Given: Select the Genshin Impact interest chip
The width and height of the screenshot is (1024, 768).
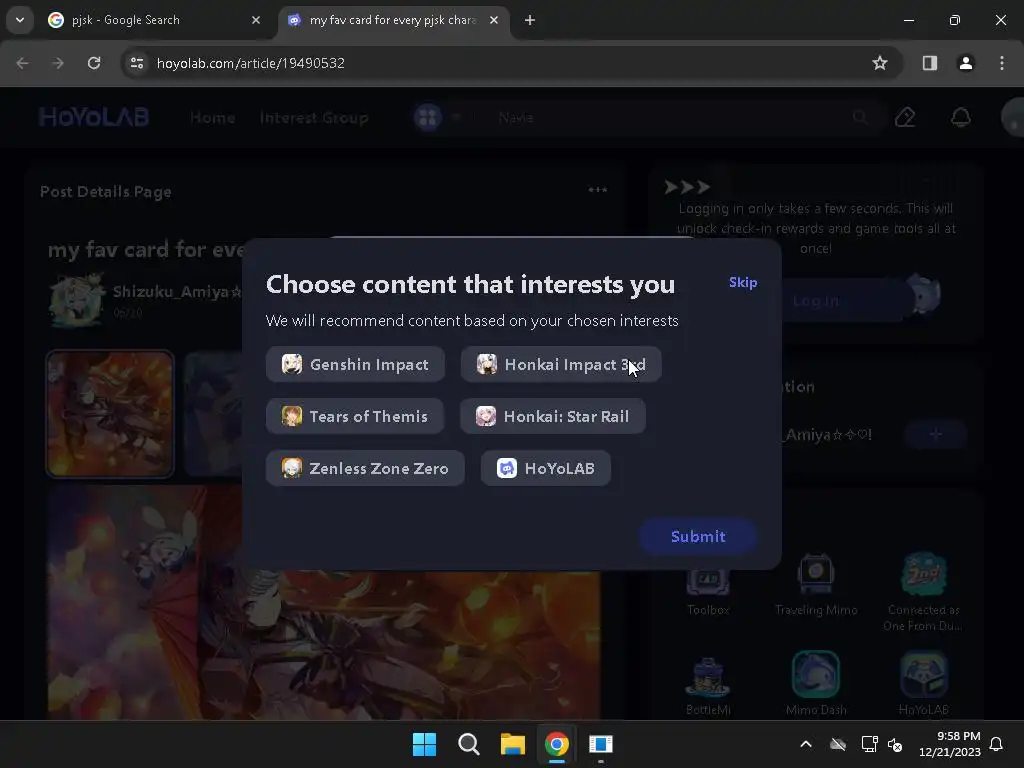Looking at the screenshot, I should (x=355, y=364).
